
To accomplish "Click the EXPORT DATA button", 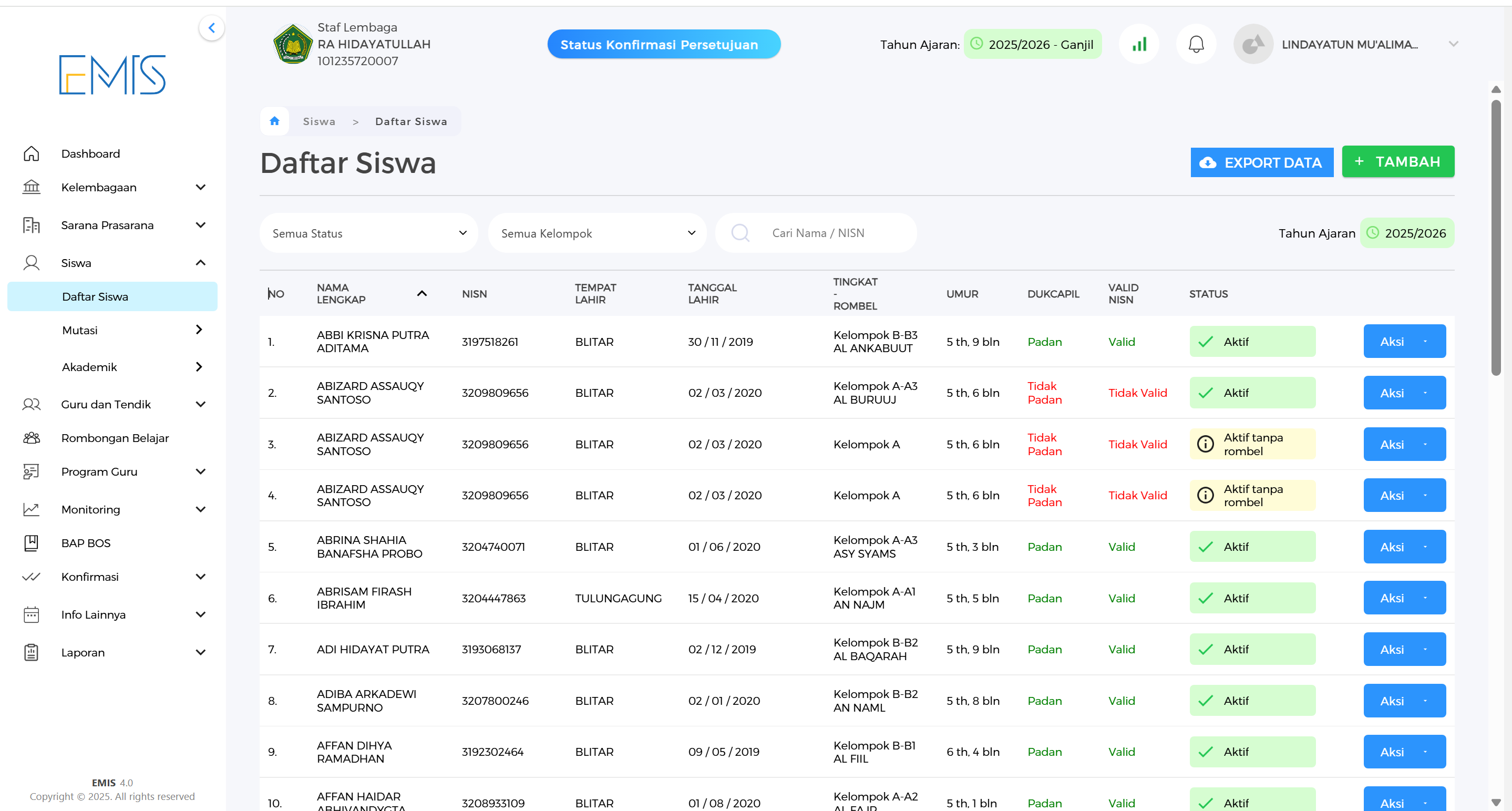I will [1261, 162].
